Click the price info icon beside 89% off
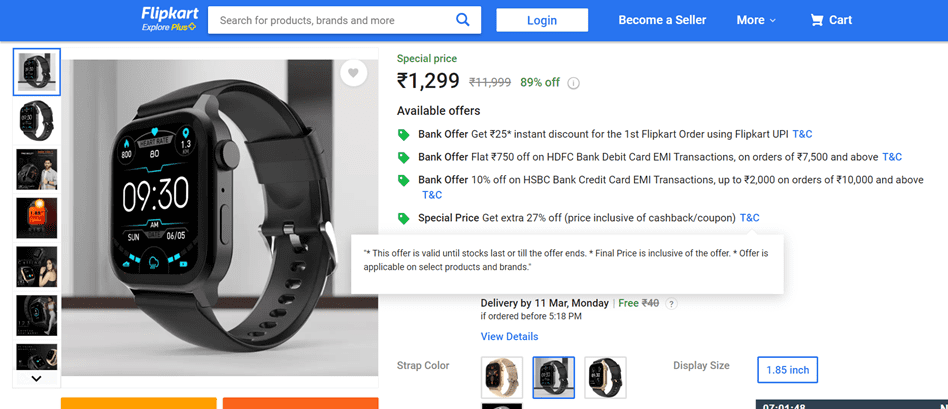 coord(574,83)
